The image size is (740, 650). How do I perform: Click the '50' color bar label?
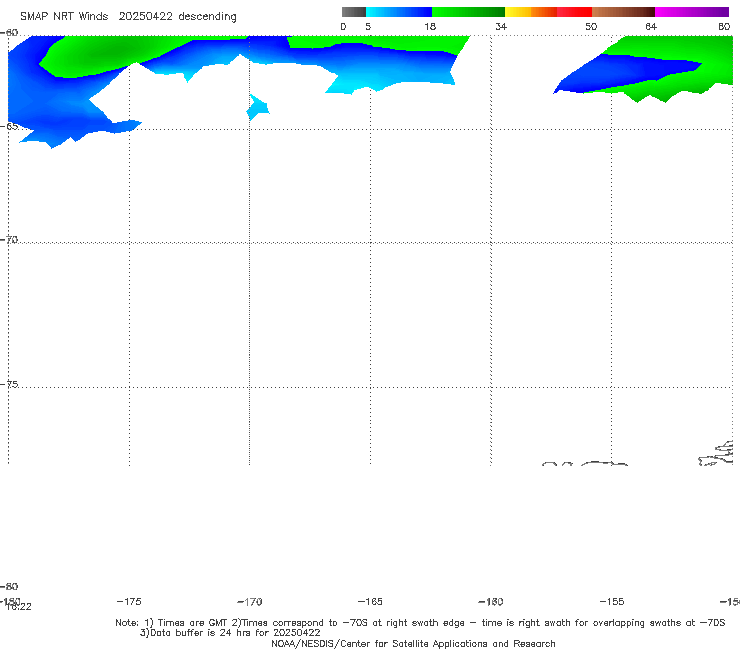click(591, 26)
